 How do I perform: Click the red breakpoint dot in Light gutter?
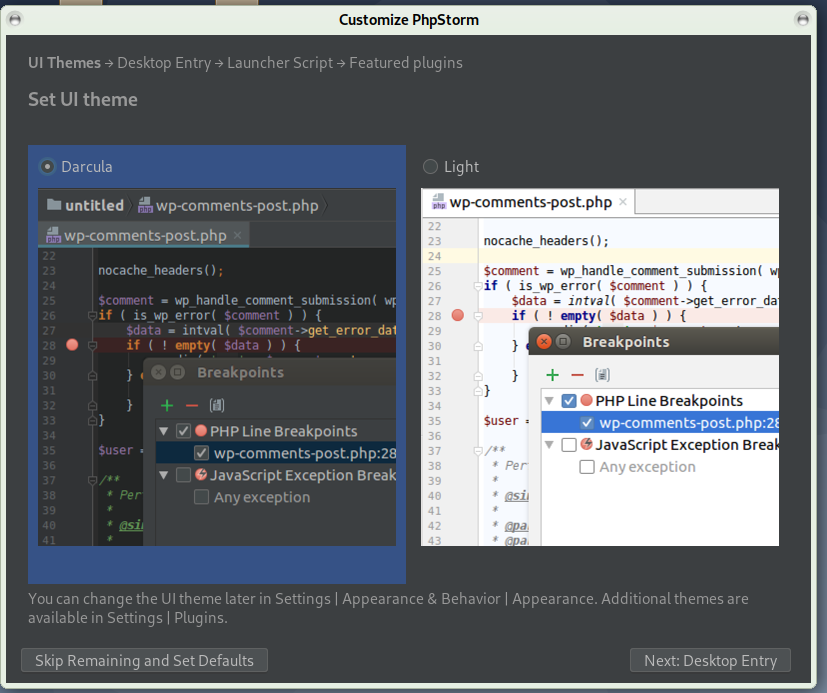tap(458, 315)
